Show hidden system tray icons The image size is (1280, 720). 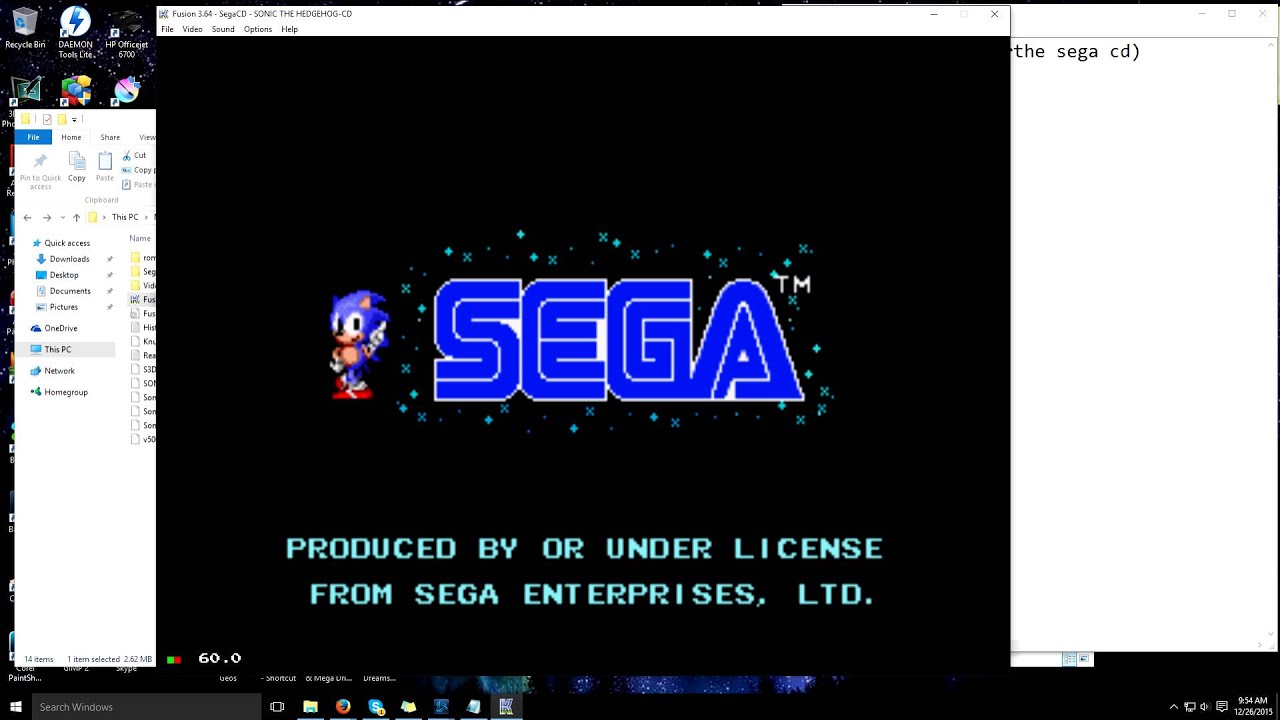tap(1174, 707)
